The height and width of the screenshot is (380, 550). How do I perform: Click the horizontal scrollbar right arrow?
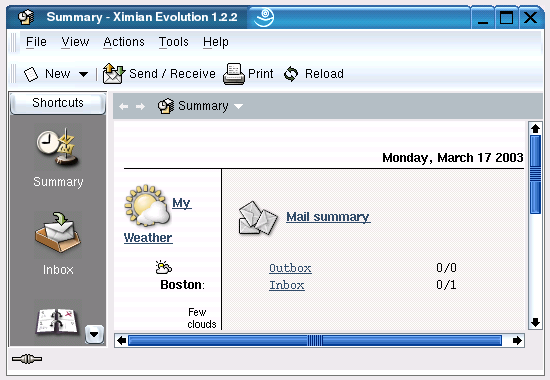(x=517, y=341)
